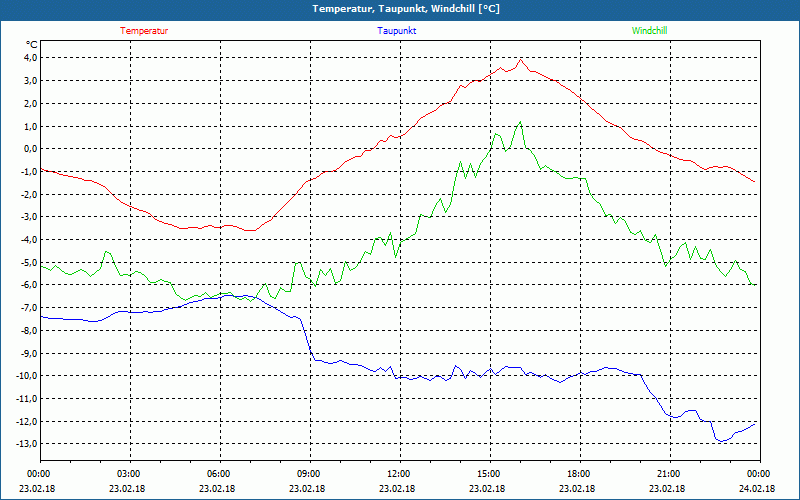Screen dimensions: 800x500
Task: Click the -1,0 y-axis value
Action: pyautogui.click(x=30, y=171)
